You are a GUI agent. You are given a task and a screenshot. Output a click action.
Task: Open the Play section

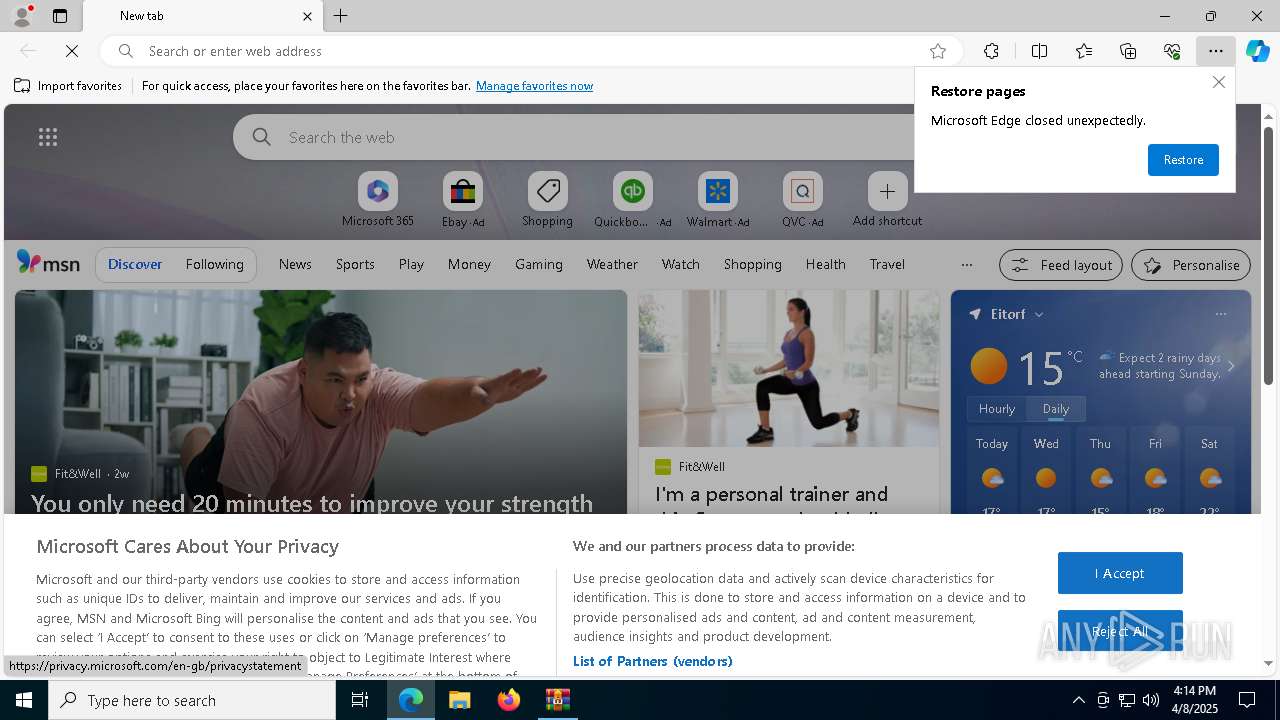click(411, 264)
